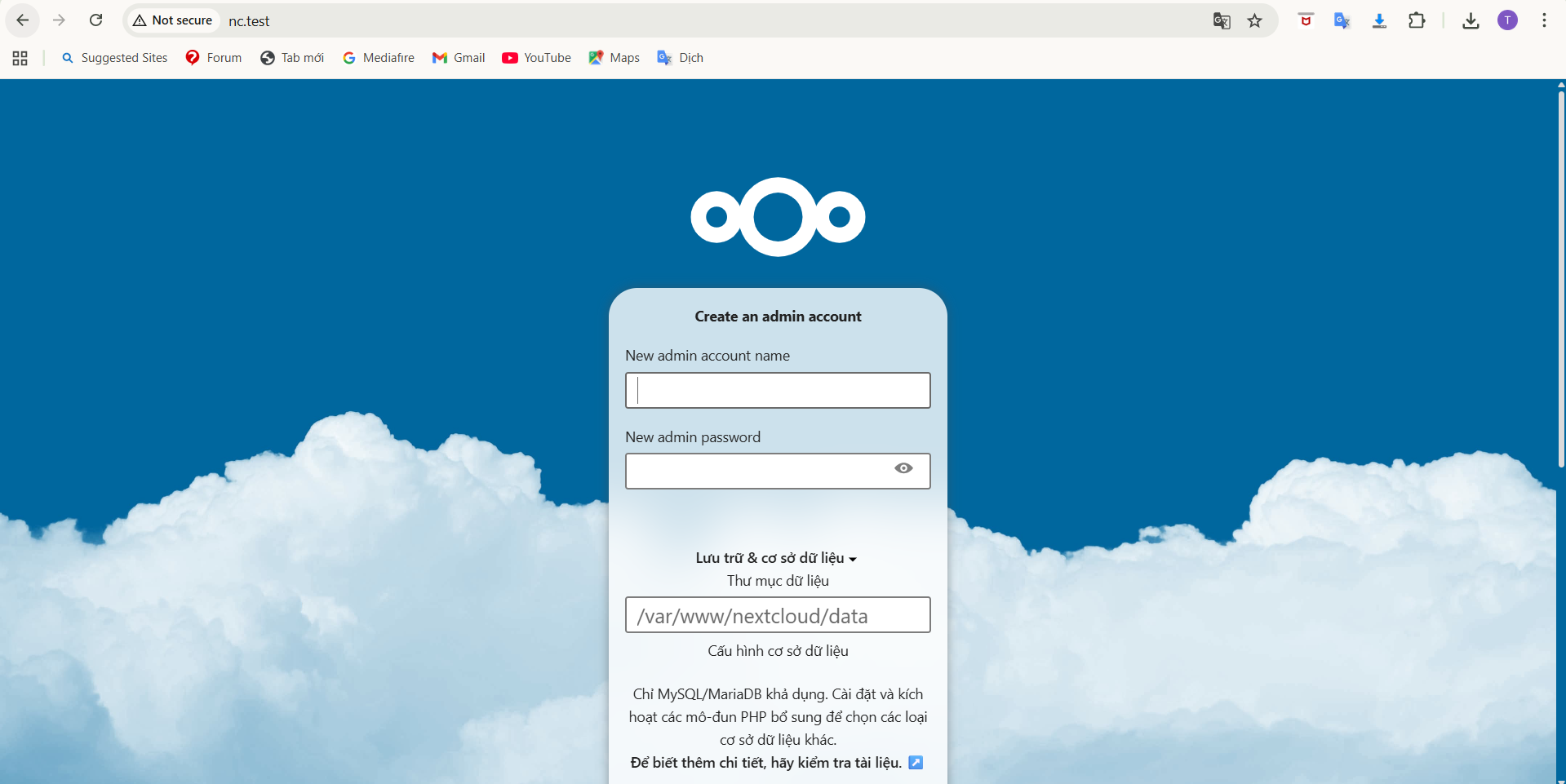Open the McAfee extension
This screenshot has width=1566, height=784.
point(1304,20)
